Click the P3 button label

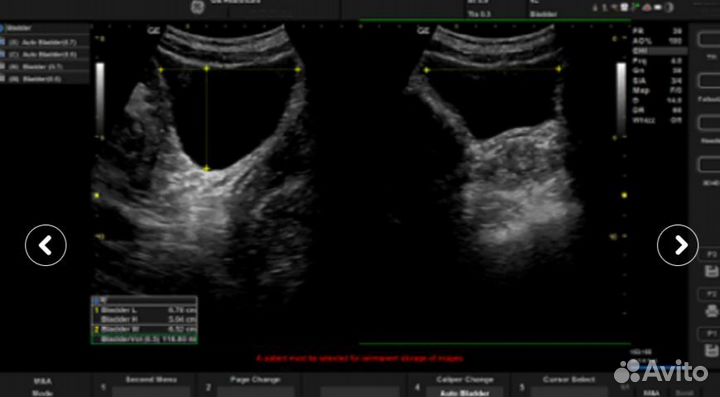[x=711, y=254]
